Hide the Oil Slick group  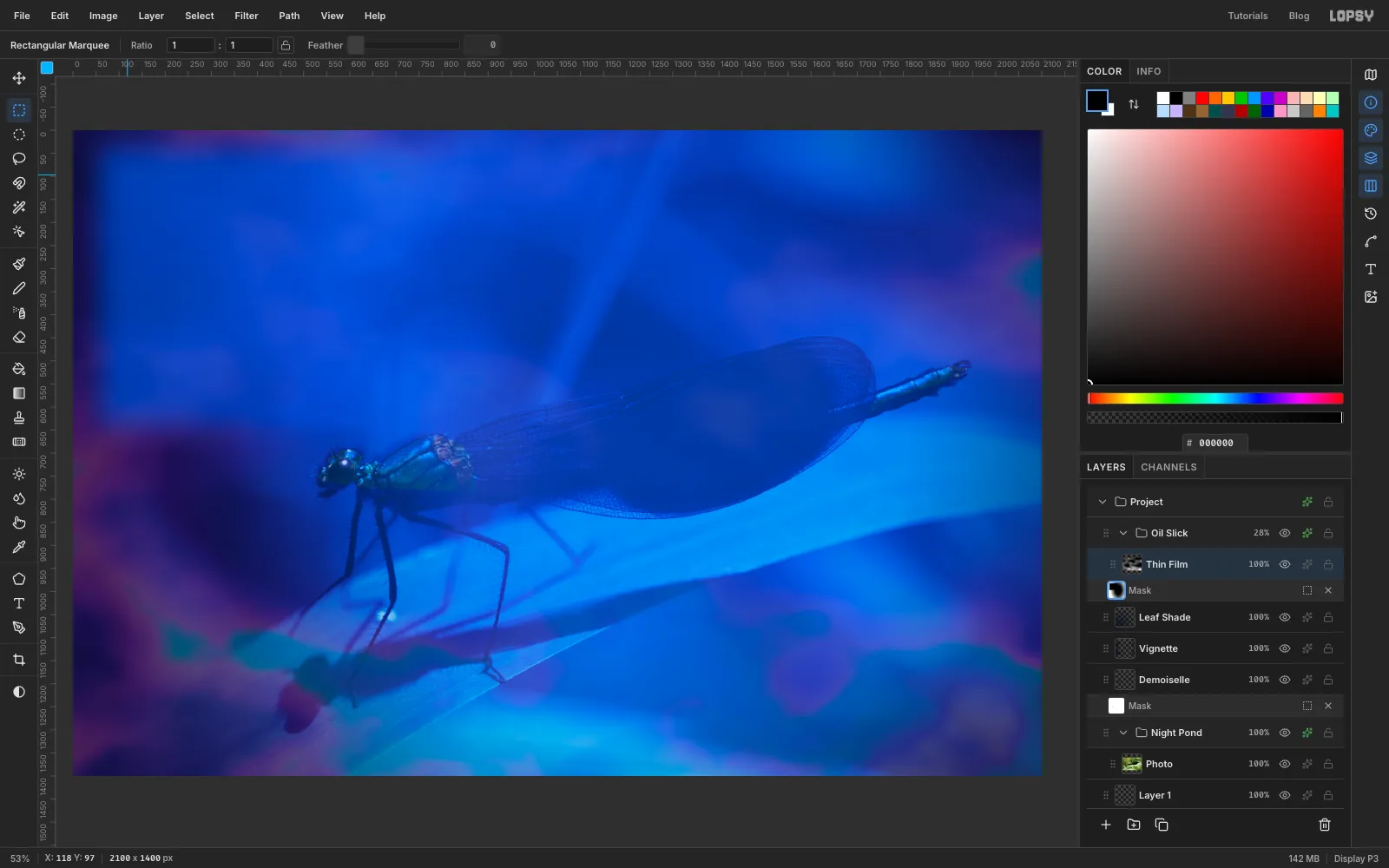pos(1285,533)
